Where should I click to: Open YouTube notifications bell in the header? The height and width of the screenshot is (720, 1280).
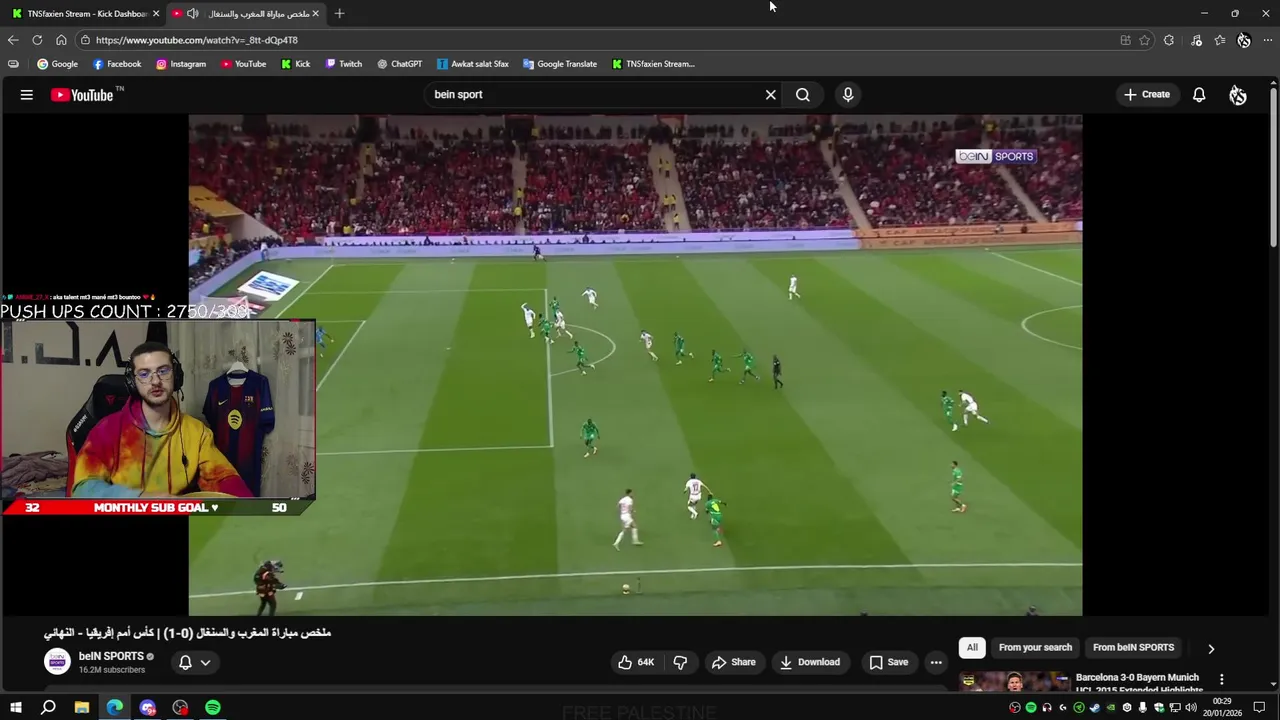1199,95
